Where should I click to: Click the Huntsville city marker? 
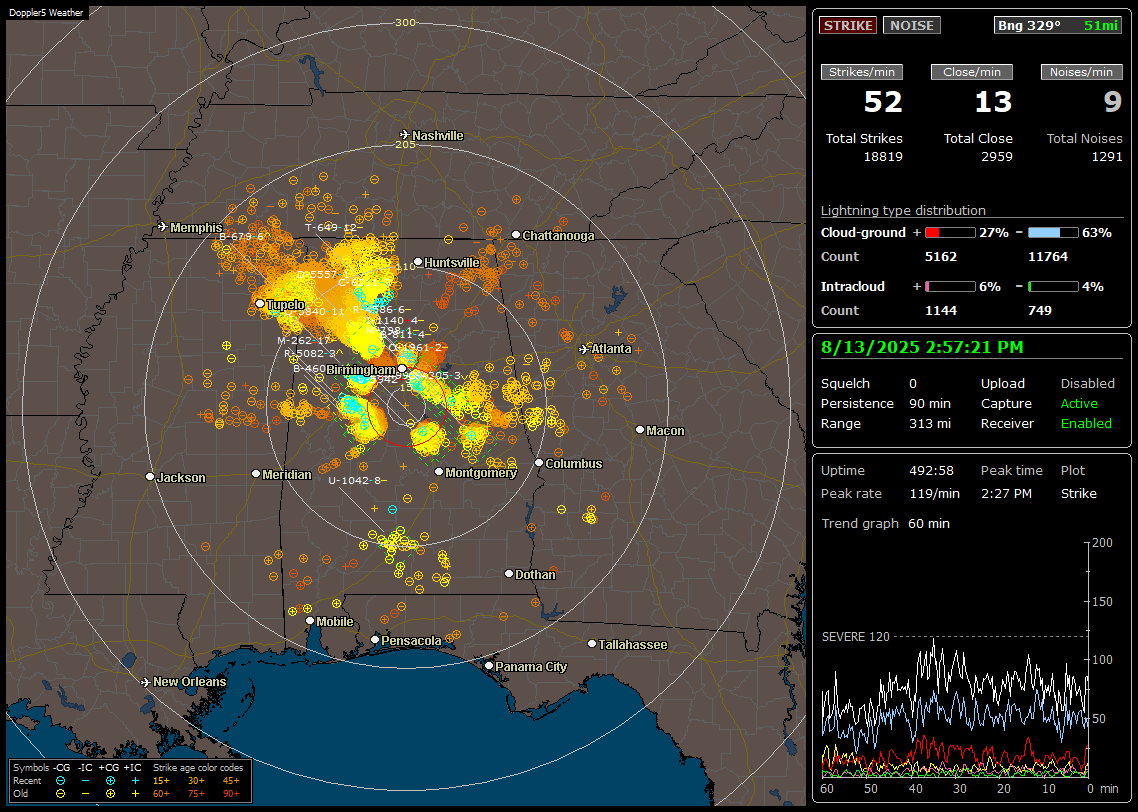click(418, 262)
